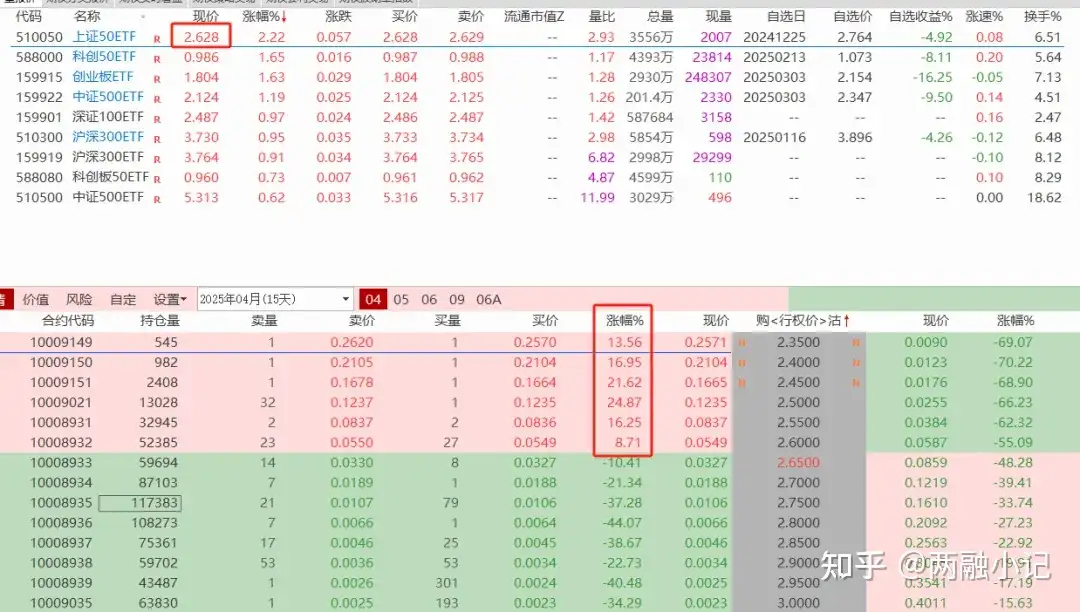Select the 持仓量 cell showing 117383

[x=153, y=502]
